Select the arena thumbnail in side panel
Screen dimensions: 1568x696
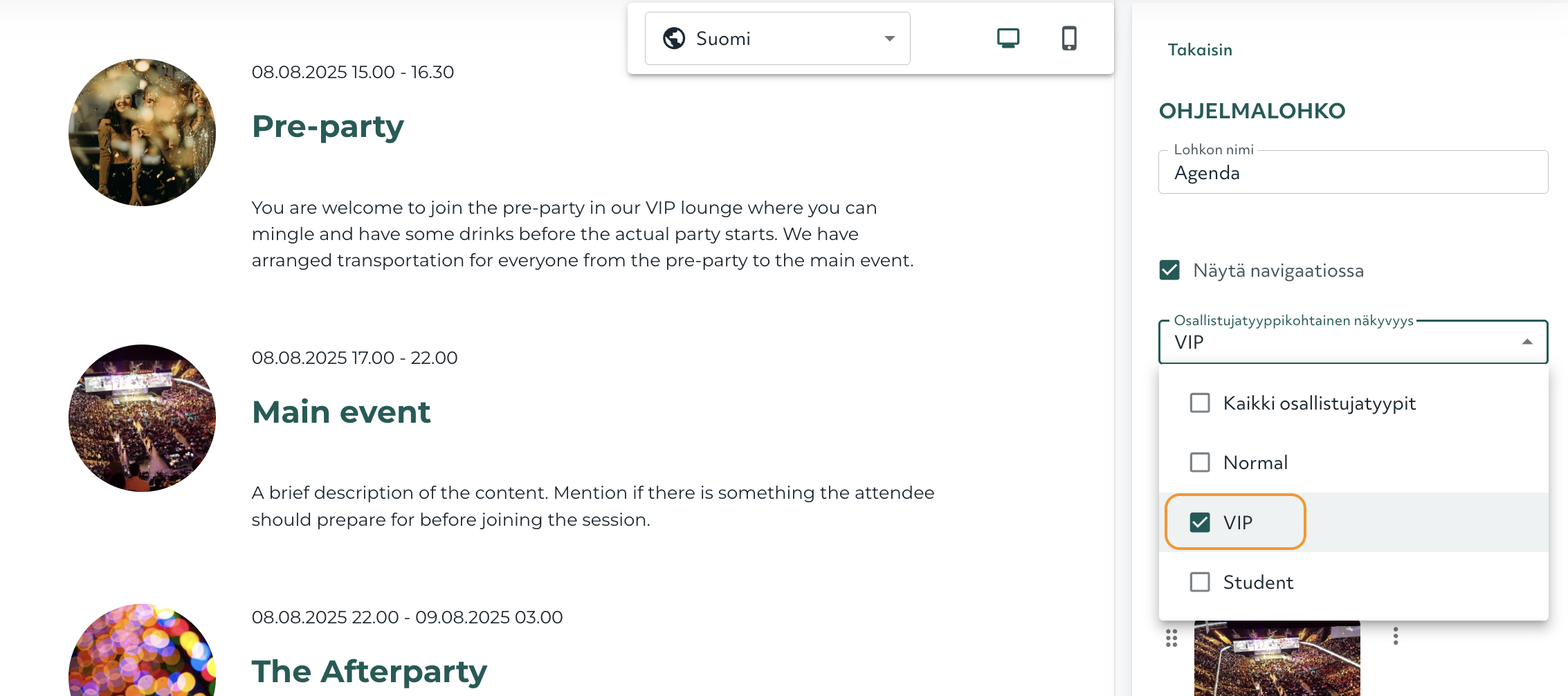point(1277,658)
